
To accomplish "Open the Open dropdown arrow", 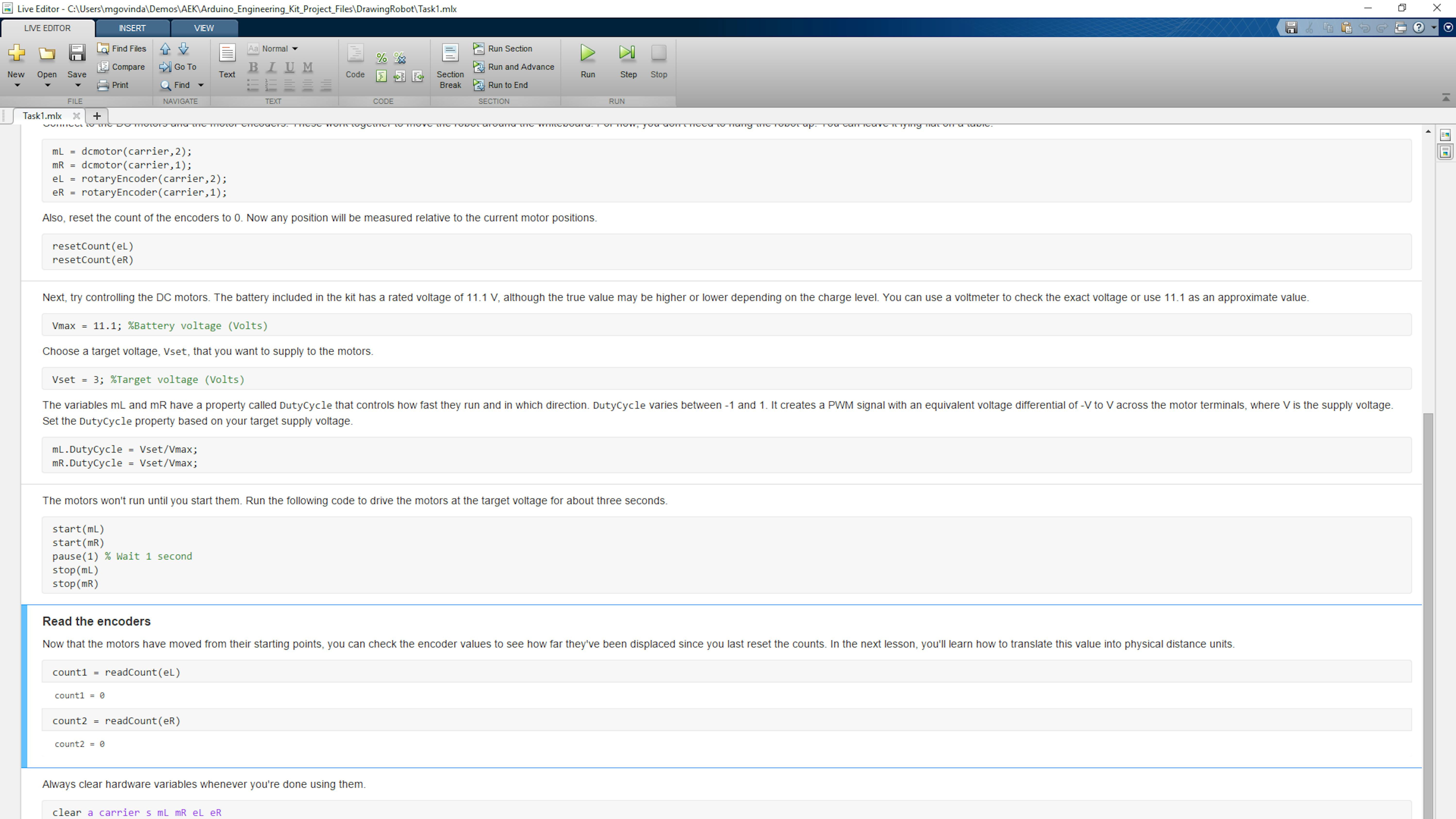I will click(x=48, y=85).
